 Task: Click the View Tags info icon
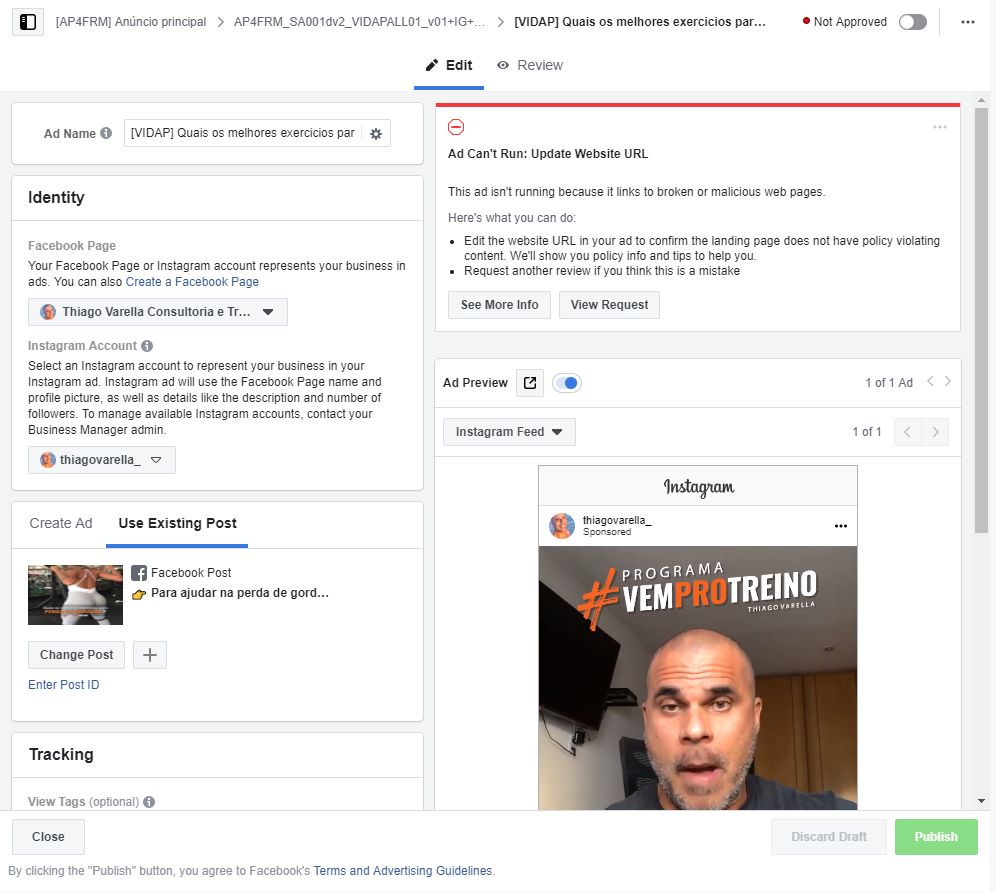tap(149, 802)
